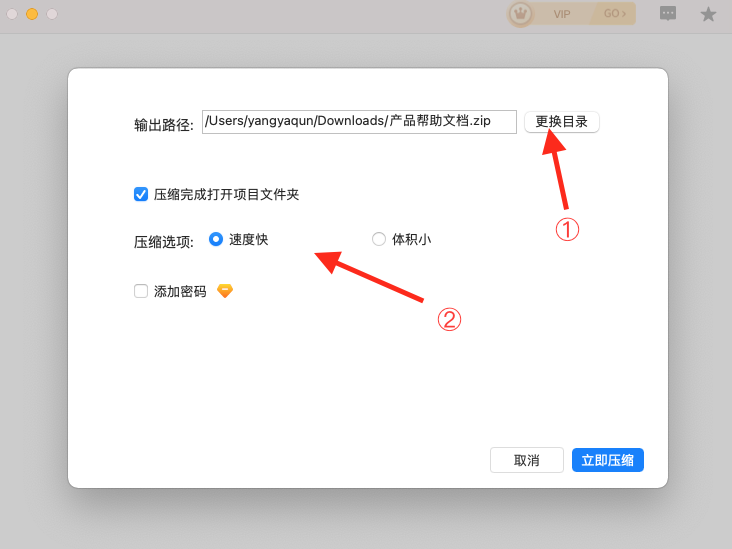
Task: Click the 立即压缩 button
Action: 607,460
